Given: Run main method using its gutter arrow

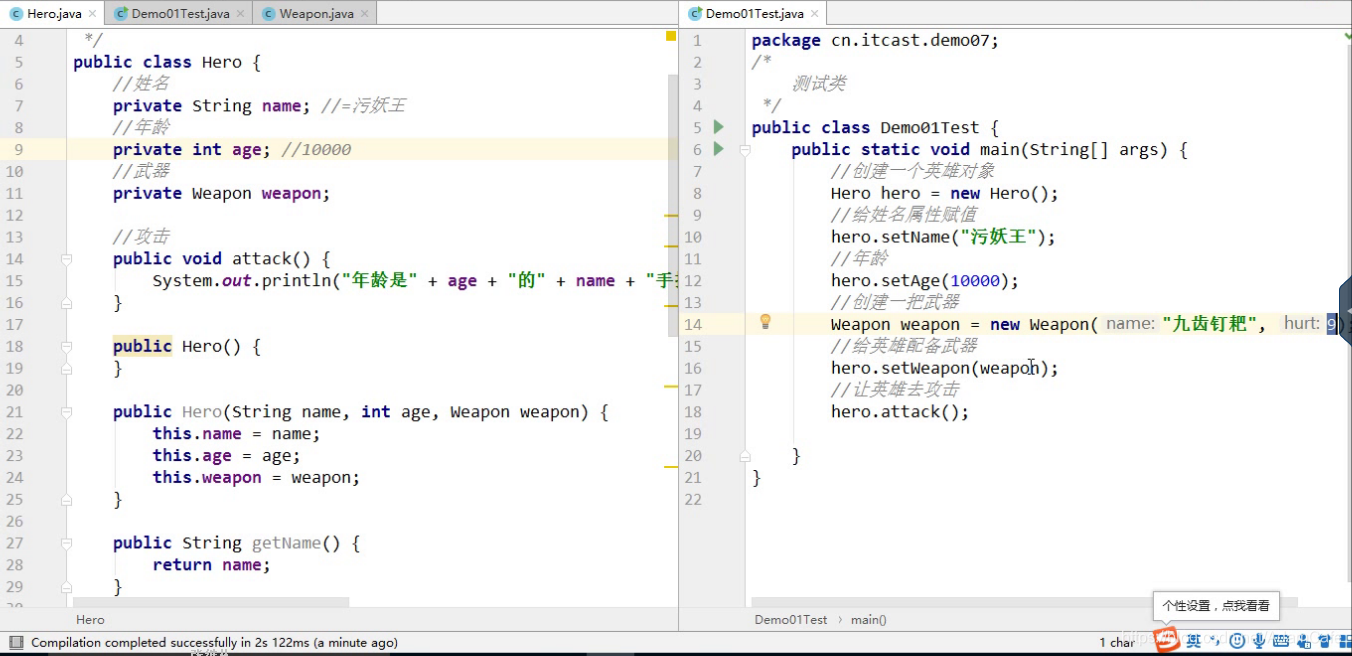Looking at the screenshot, I should [x=718, y=149].
